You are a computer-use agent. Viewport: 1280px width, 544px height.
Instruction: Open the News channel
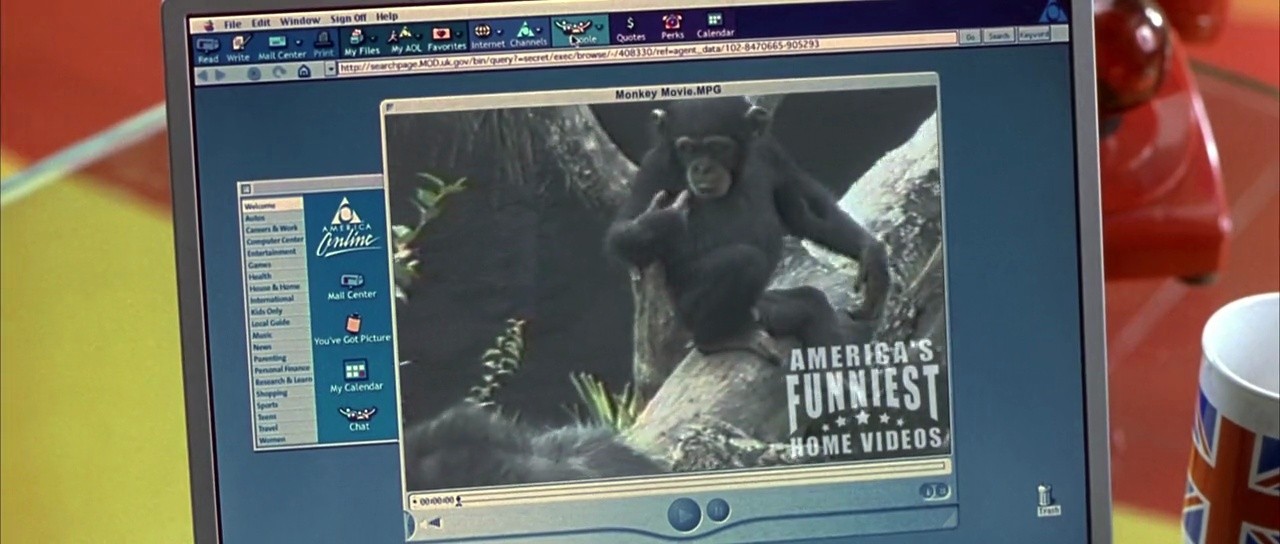click(262, 346)
